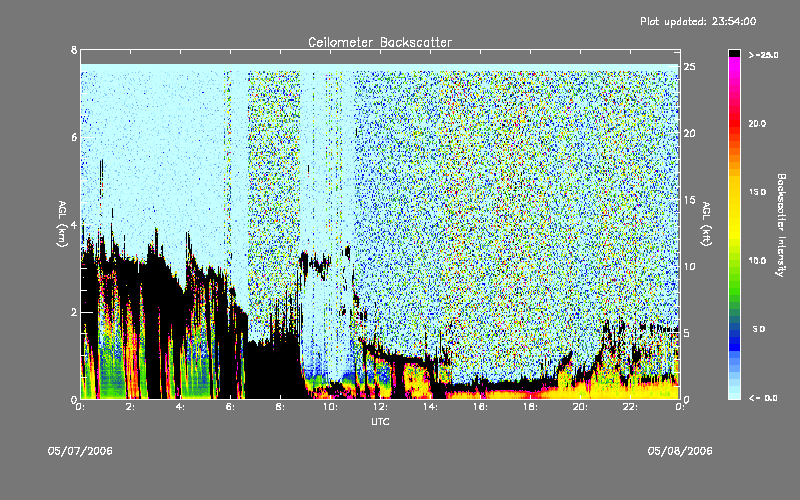Screen dimensions: 800x500
Task: Click the 'AGL (kft)' right axis label
Action: [707, 224]
